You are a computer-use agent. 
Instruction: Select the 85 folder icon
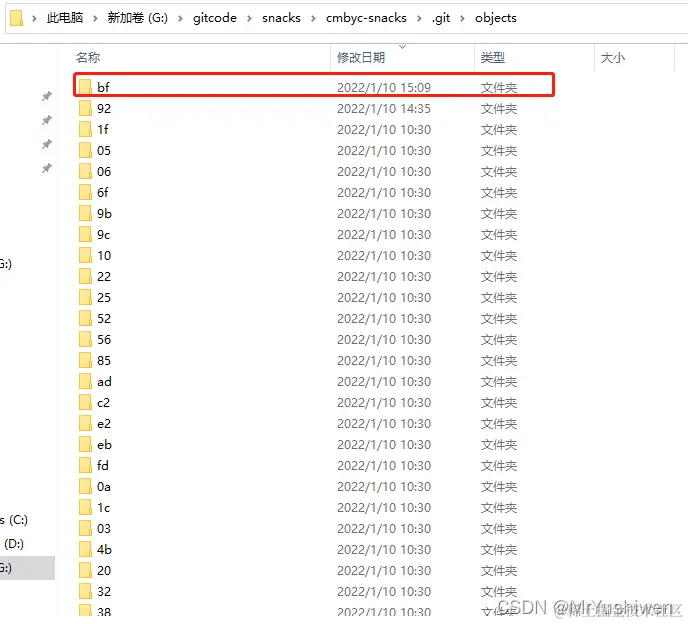(x=85, y=361)
